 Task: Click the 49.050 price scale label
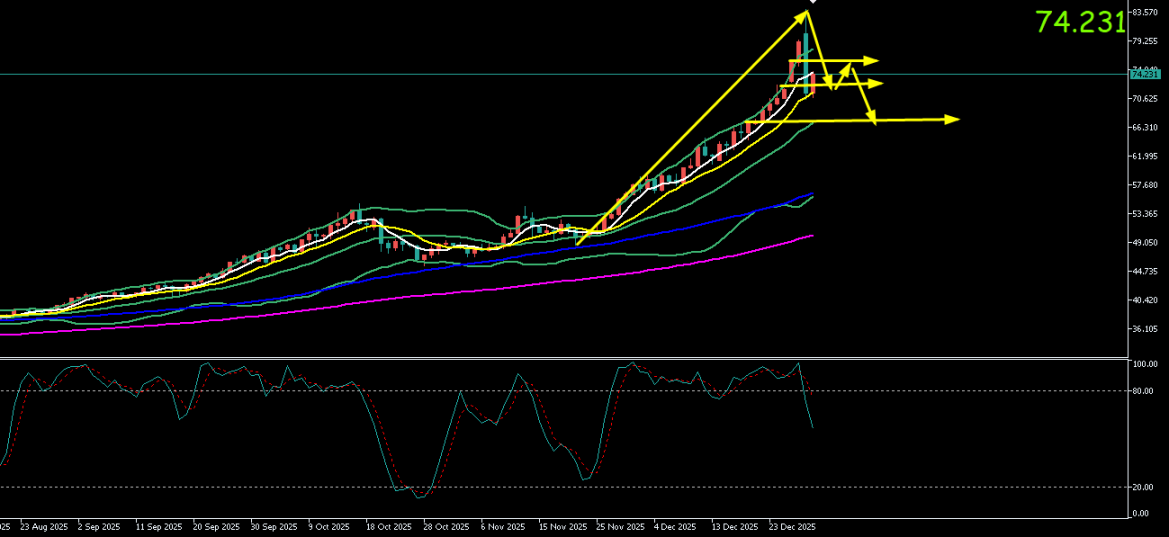pyautogui.click(x=1145, y=243)
